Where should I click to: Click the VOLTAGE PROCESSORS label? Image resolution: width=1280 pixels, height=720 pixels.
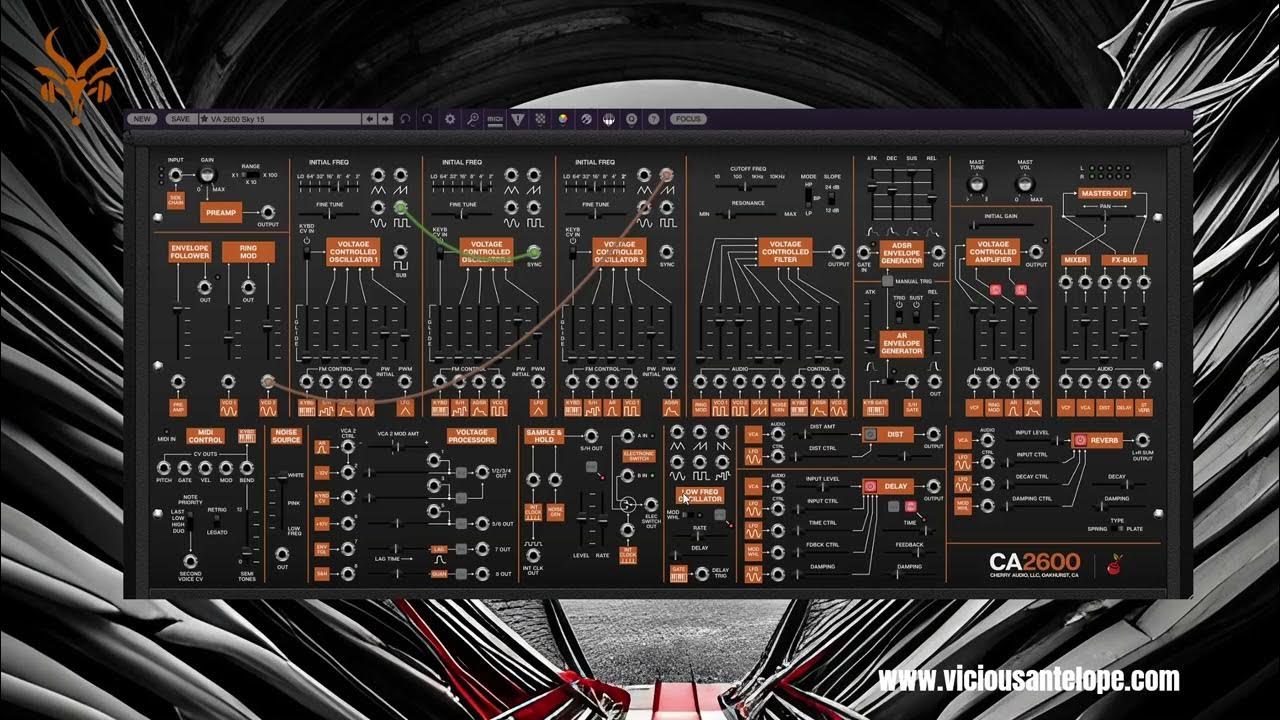pos(471,436)
